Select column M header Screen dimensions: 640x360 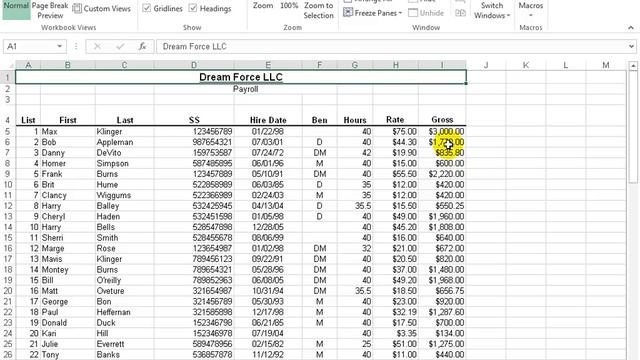(x=606, y=65)
